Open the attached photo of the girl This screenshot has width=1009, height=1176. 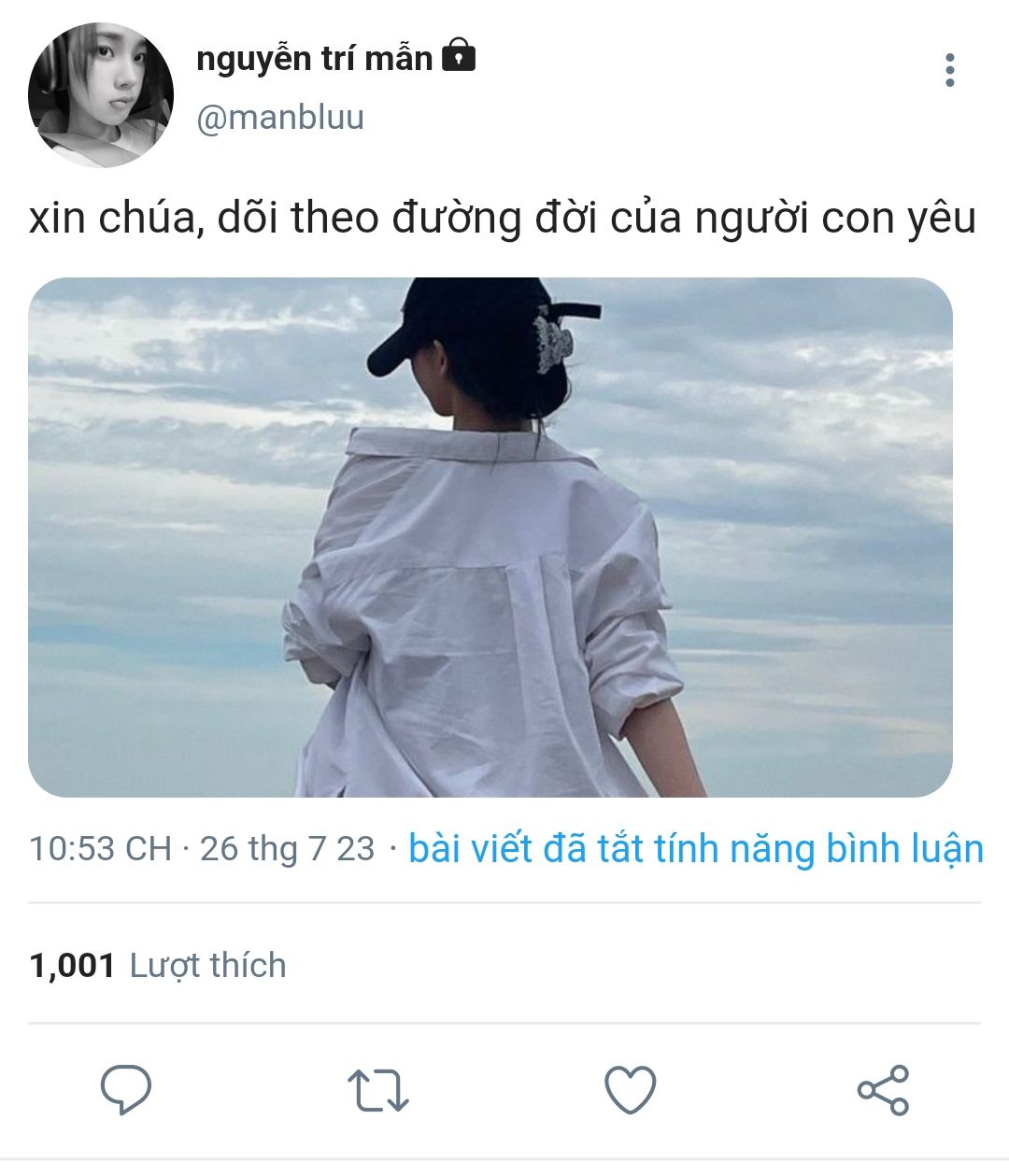click(490, 537)
